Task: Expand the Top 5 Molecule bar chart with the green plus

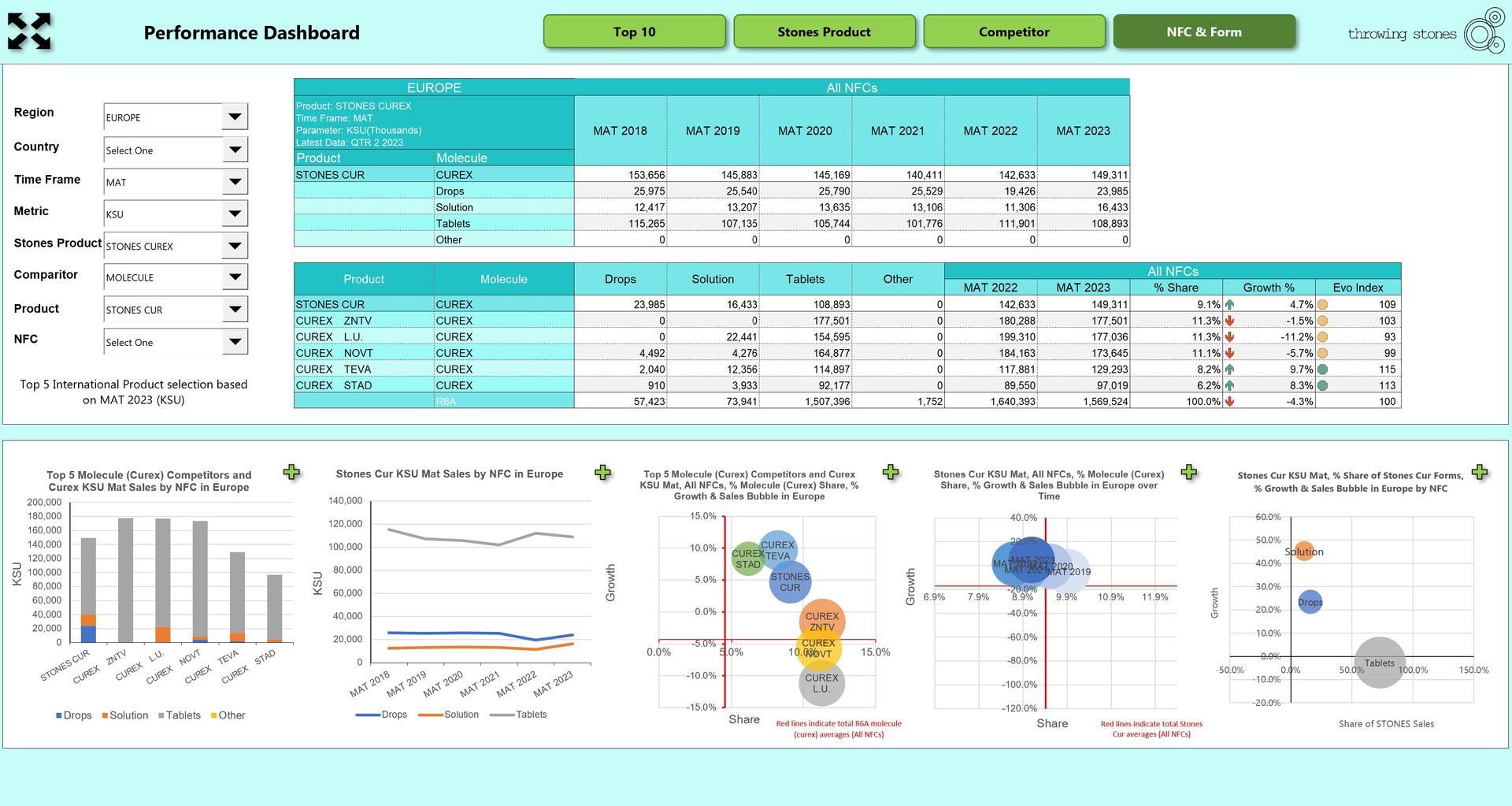Action: 291,472
